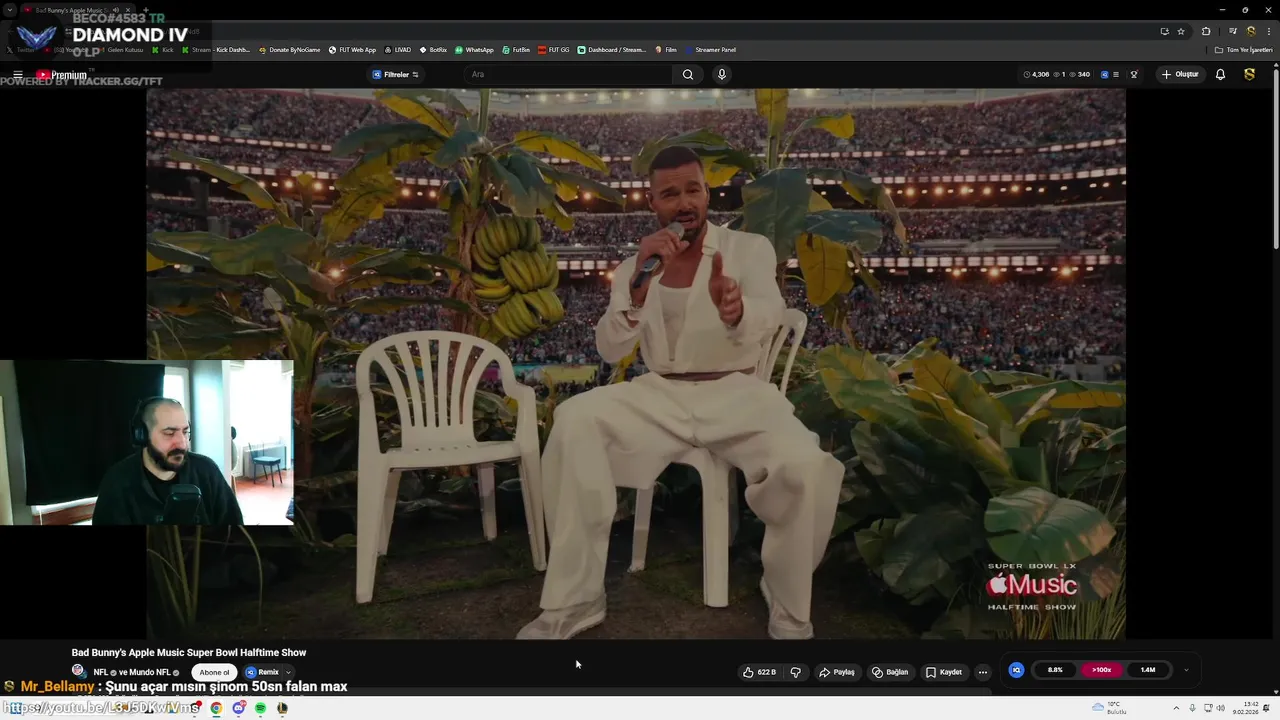Open the list icon next to blue extension
This screenshot has height=720, width=1280.
point(1116,74)
